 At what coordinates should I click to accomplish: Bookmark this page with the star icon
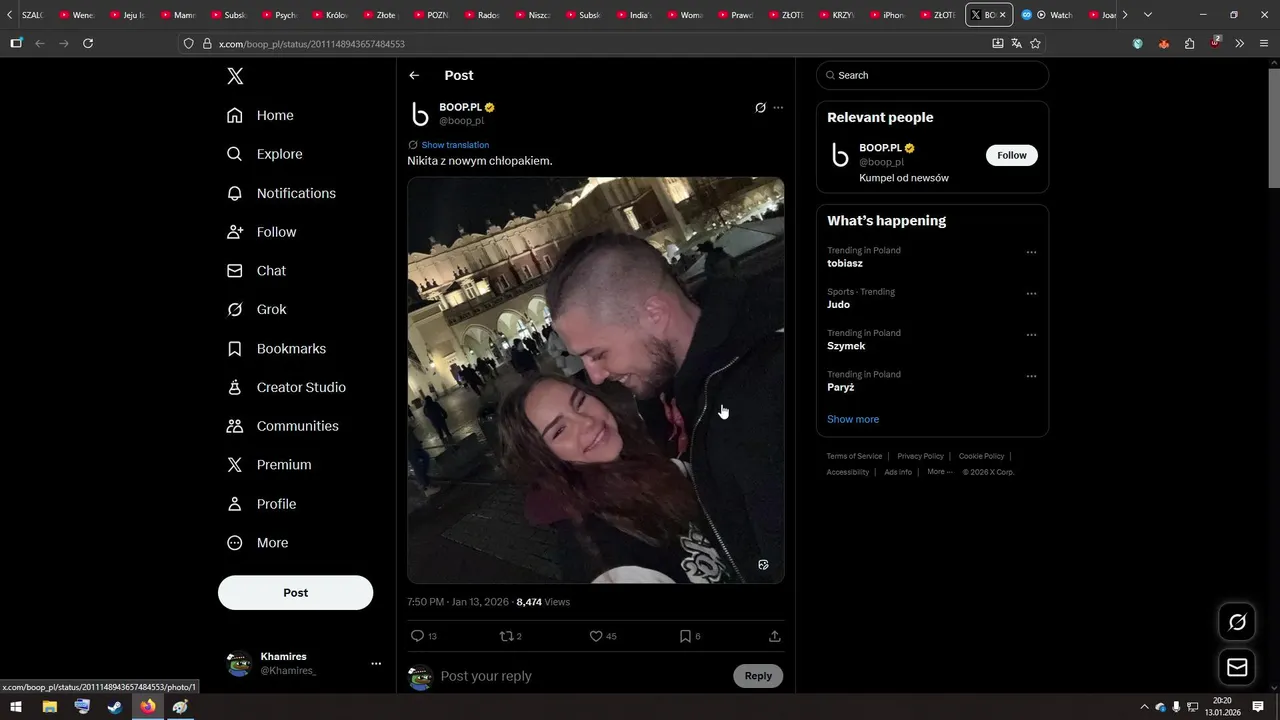tap(1035, 43)
